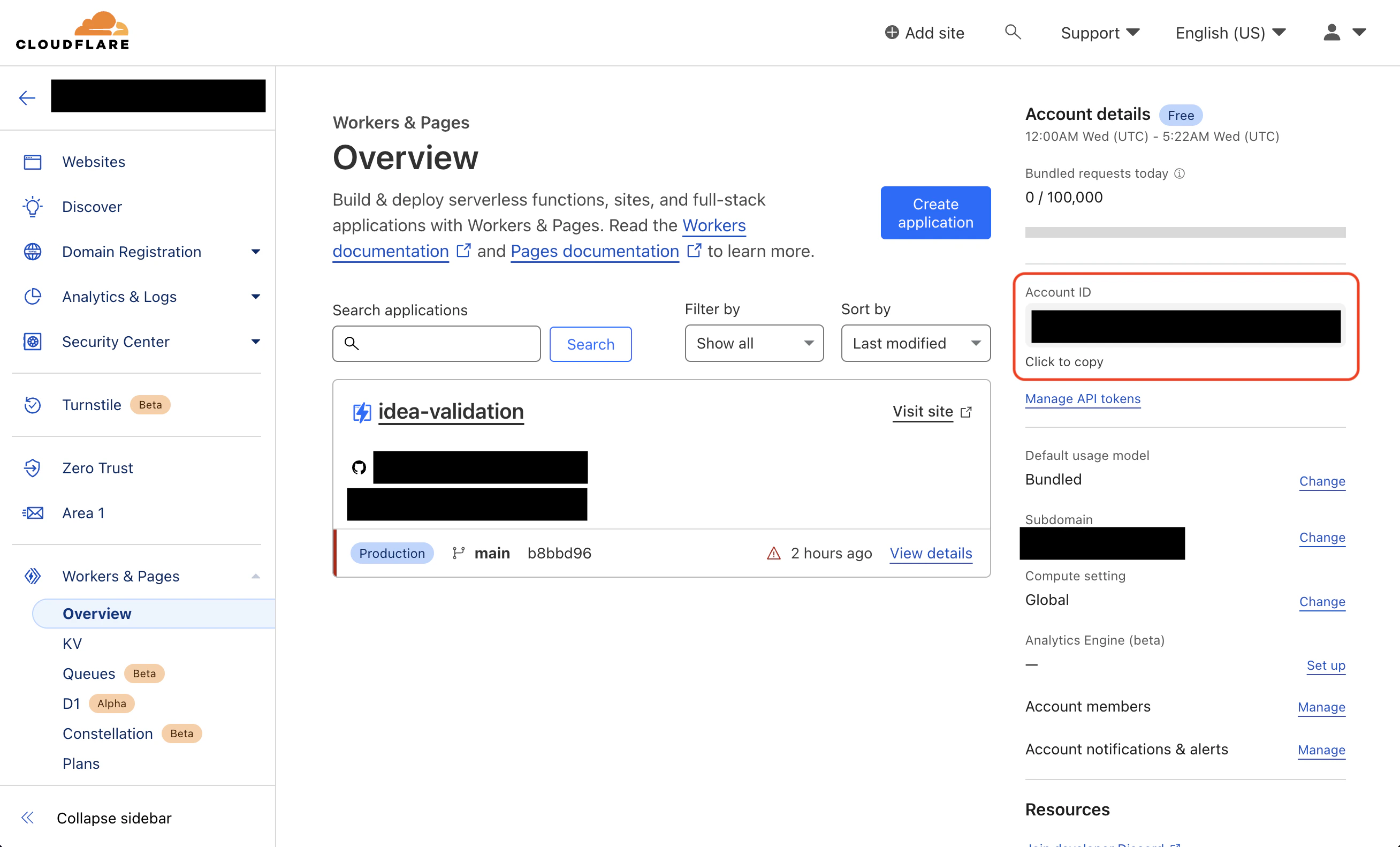The image size is (1400, 847).
Task: Open D1 in the sidebar
Action: (x=71, y=703)
